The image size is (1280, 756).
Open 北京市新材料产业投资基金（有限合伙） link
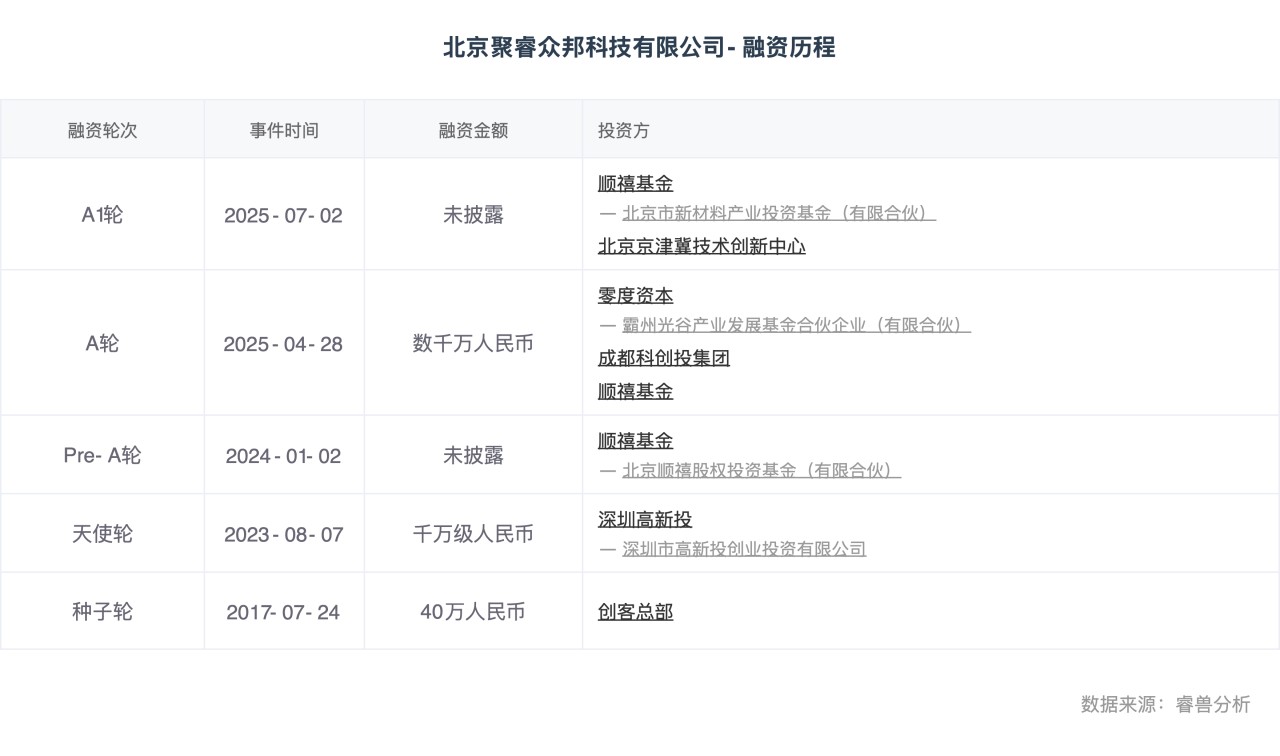(779, 213)
